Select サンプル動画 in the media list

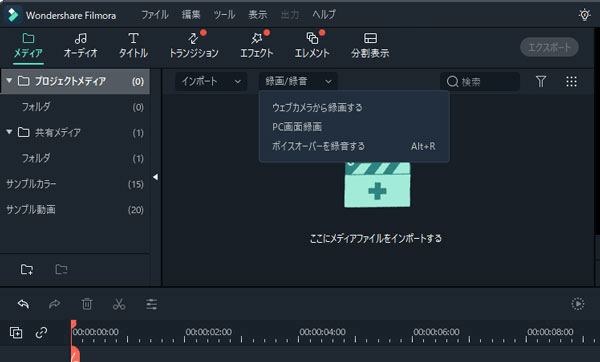tap(75, 209)
